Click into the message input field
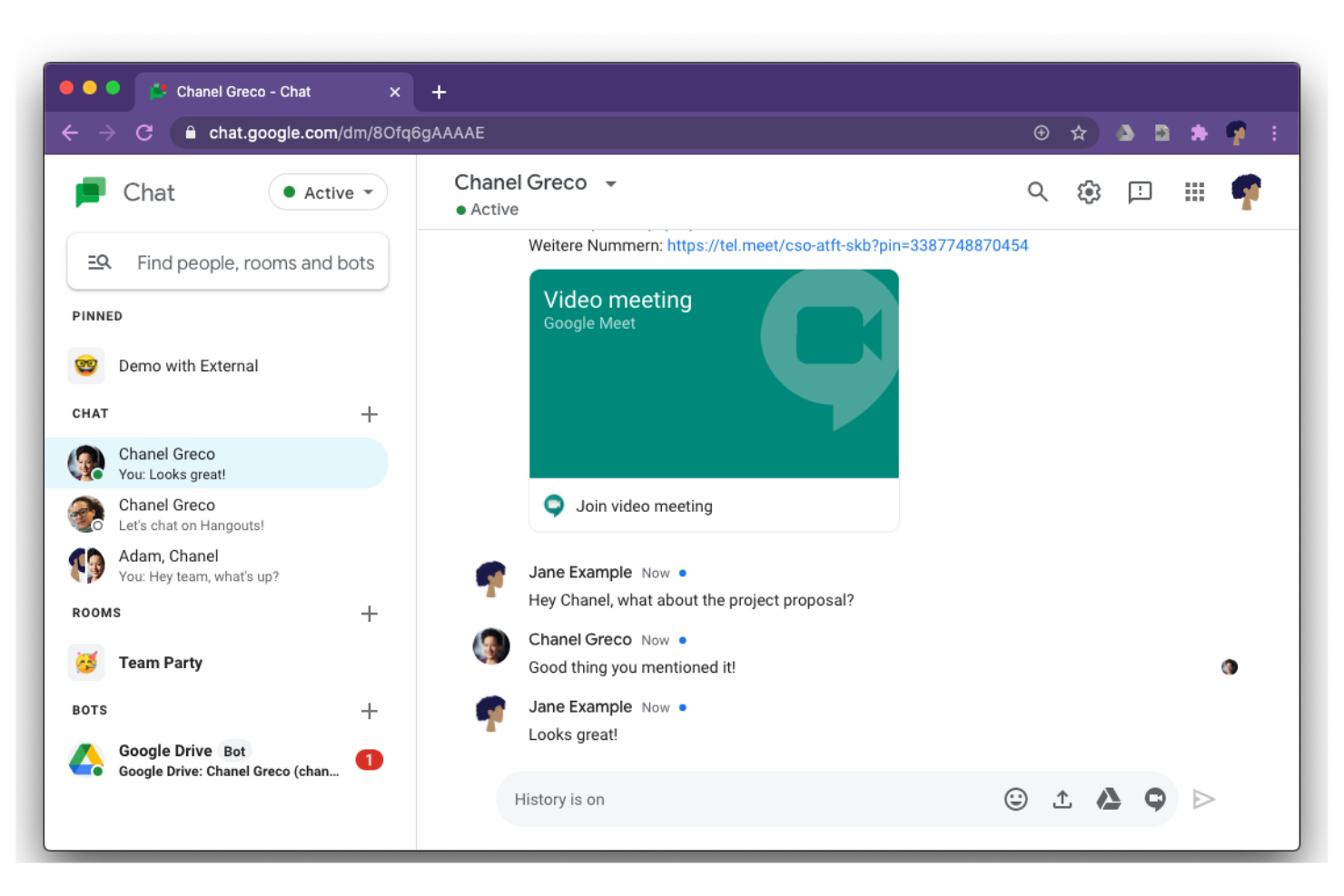The image size is (1344, 896). tap(726, 799)
